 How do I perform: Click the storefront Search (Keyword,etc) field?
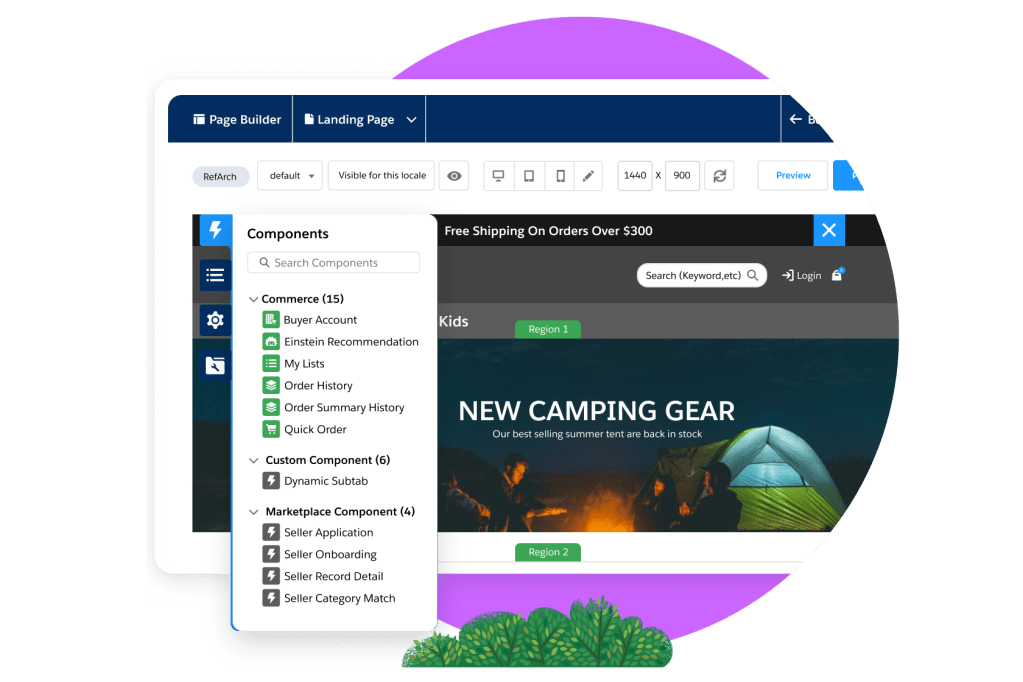(701, 275)
